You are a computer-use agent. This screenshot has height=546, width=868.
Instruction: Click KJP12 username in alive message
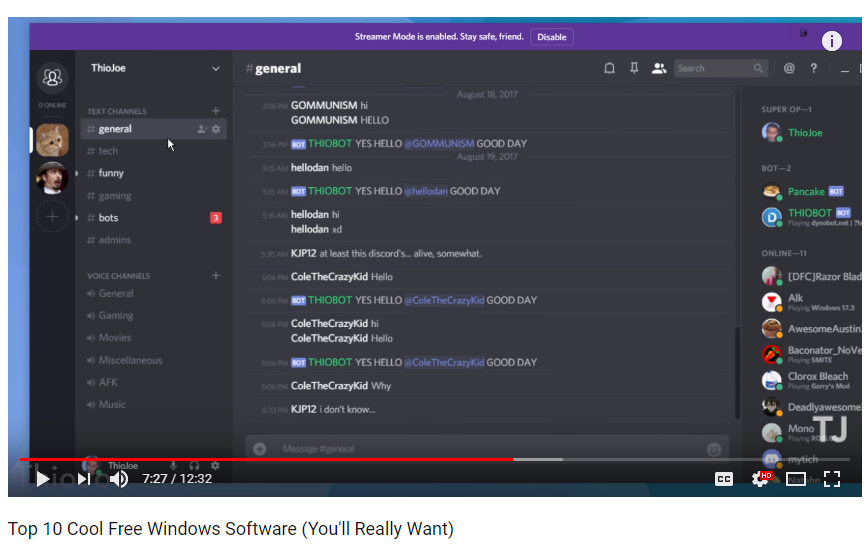coord(304,254)
